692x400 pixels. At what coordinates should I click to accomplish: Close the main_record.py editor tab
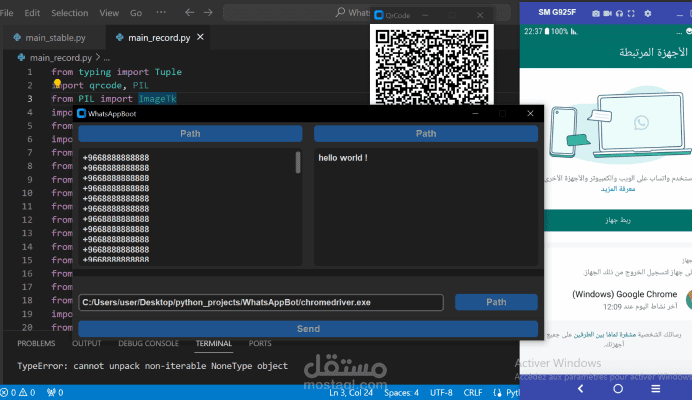[x=200, y=37]
